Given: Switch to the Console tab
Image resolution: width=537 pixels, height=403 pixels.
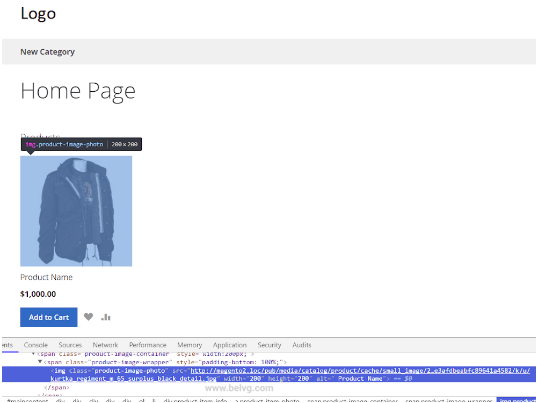Looking at the screenshot, I should click(36, 345).
